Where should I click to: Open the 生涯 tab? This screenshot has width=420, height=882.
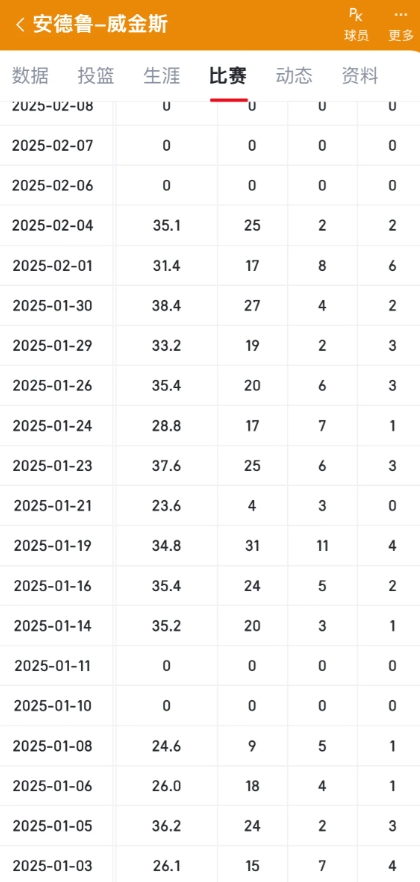tap(162, 75)
